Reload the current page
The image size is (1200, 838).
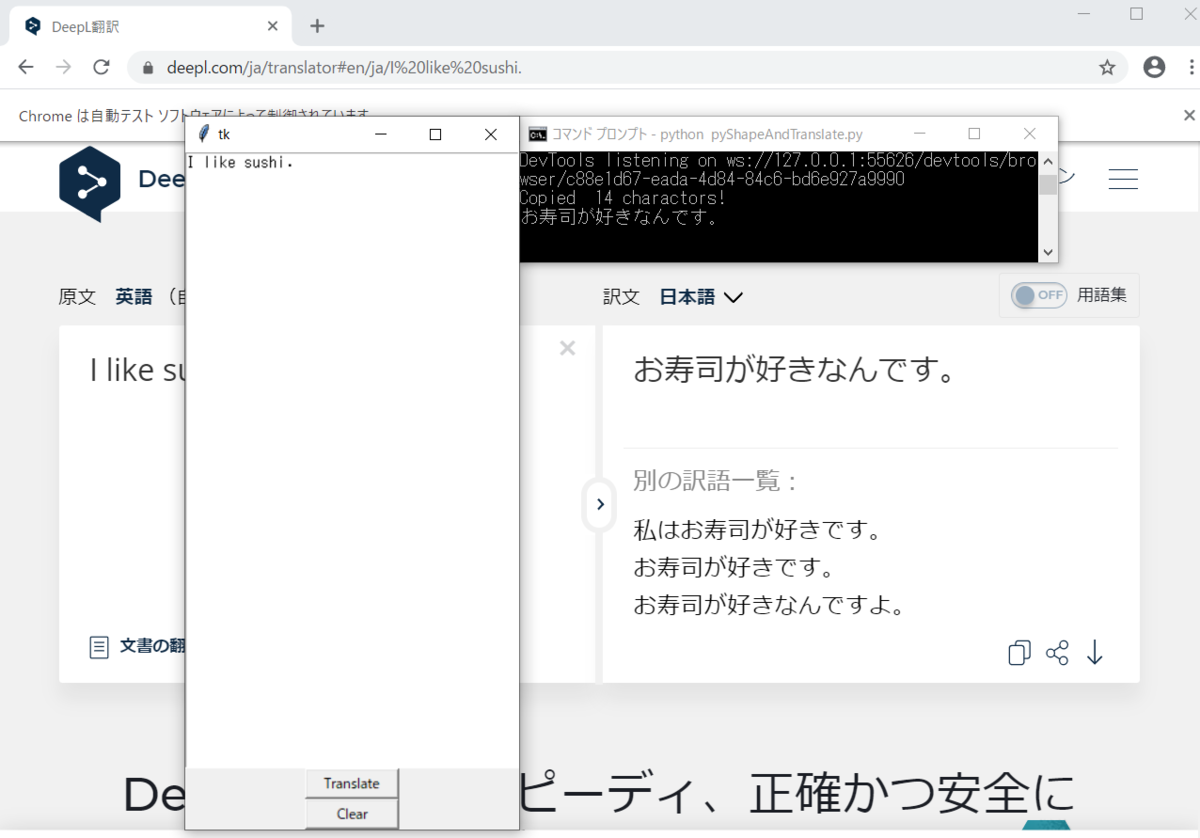(100, 67)
